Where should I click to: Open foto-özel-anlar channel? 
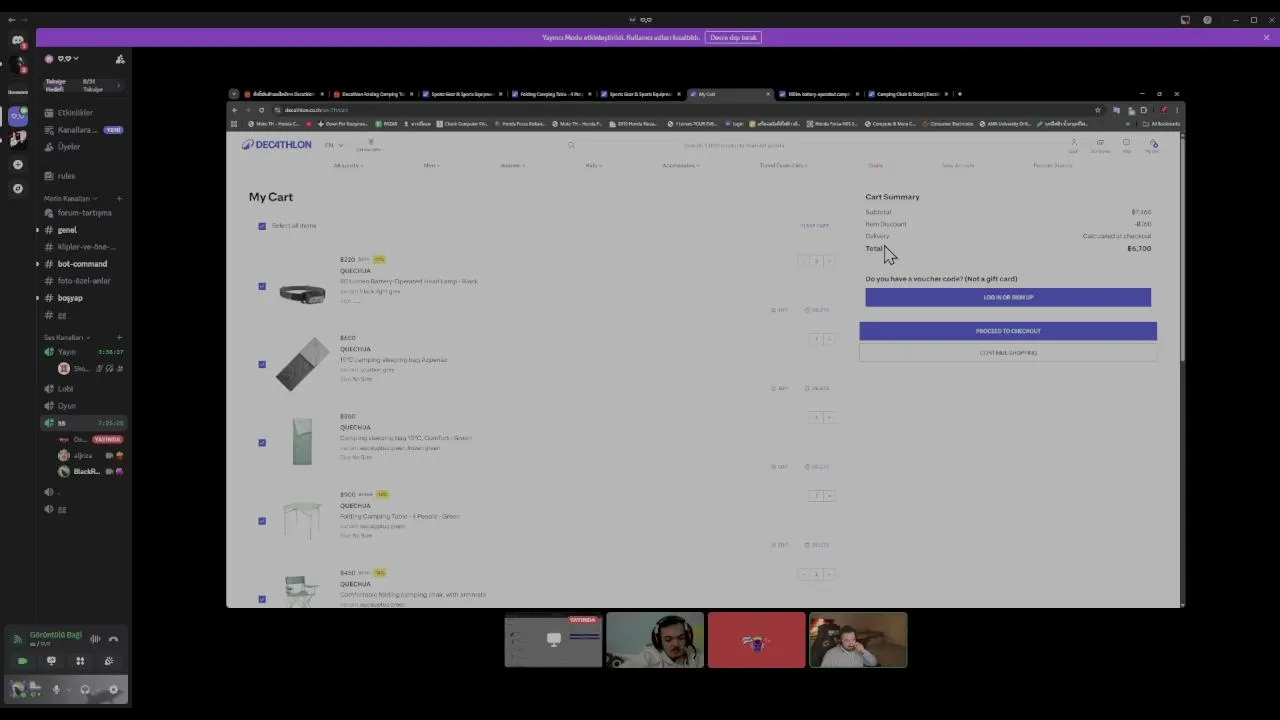(x=84, y=281)
